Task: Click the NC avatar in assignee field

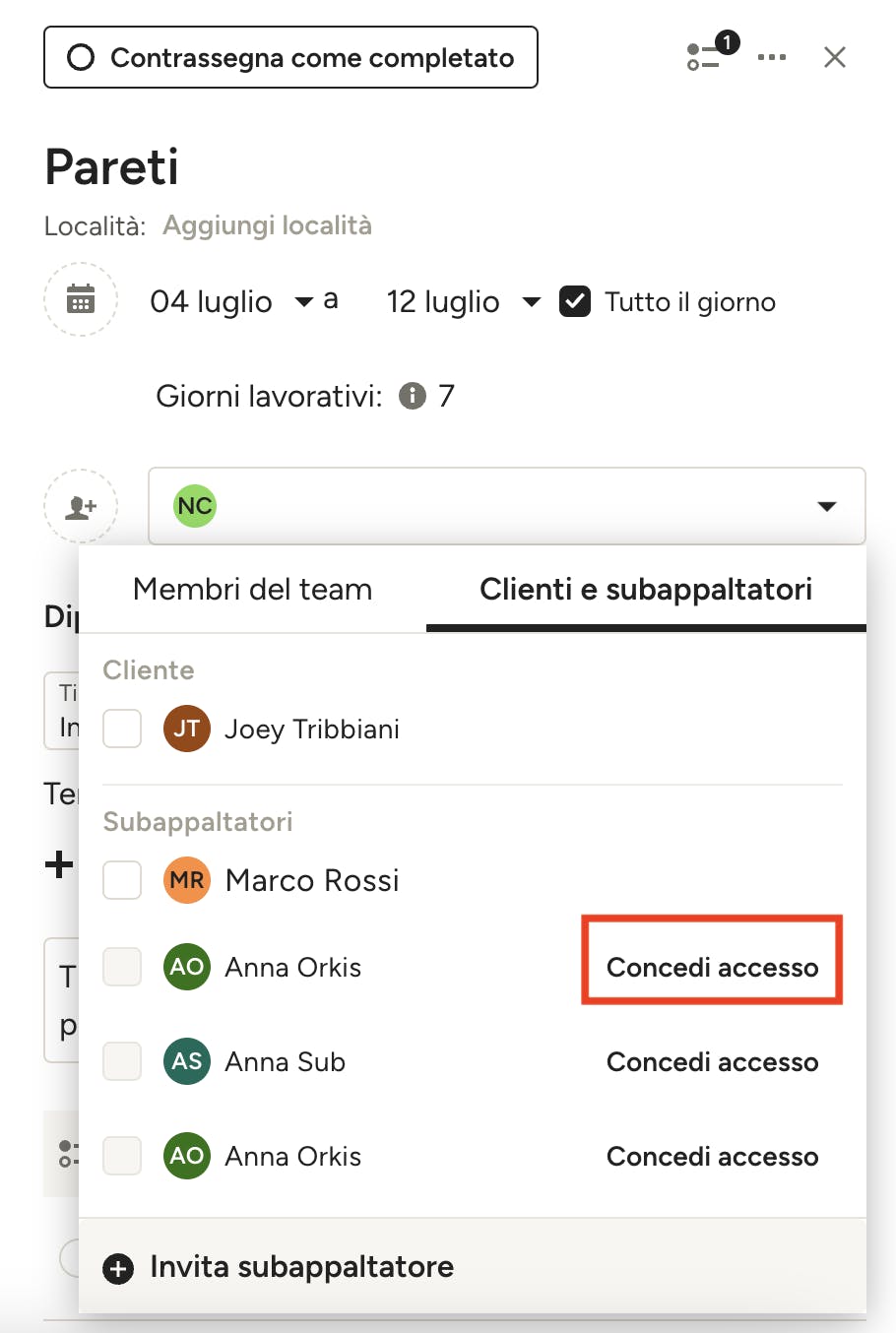Action: [x=195, y=506]
